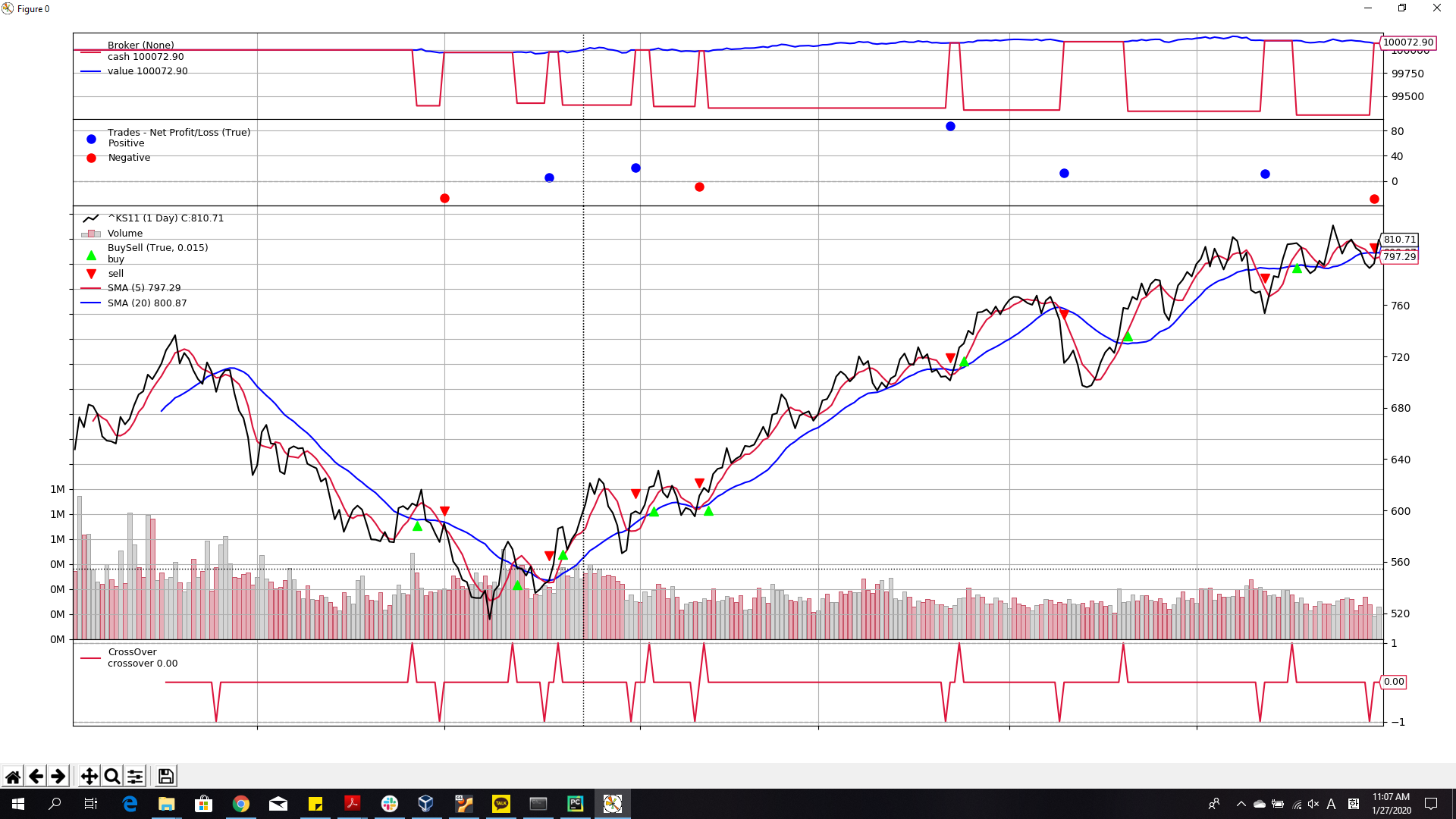Open the Wi-Fi network flyout
Screen dimensions: 1456x819
[x=1297, y=804]
